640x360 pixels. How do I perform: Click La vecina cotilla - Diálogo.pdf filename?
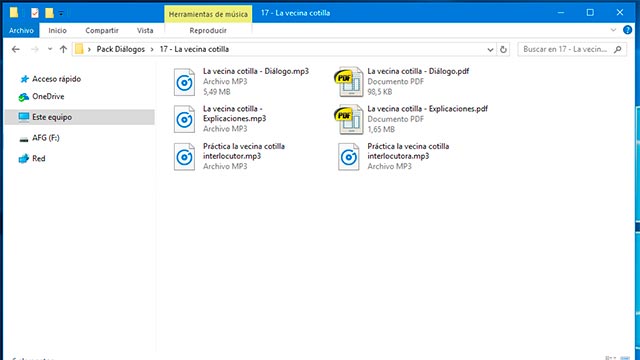[418, 71]
